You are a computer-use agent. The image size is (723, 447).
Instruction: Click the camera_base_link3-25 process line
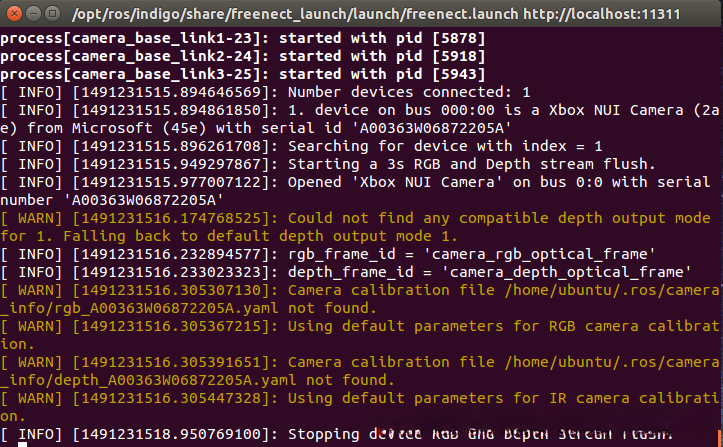[x=242, y=74]
